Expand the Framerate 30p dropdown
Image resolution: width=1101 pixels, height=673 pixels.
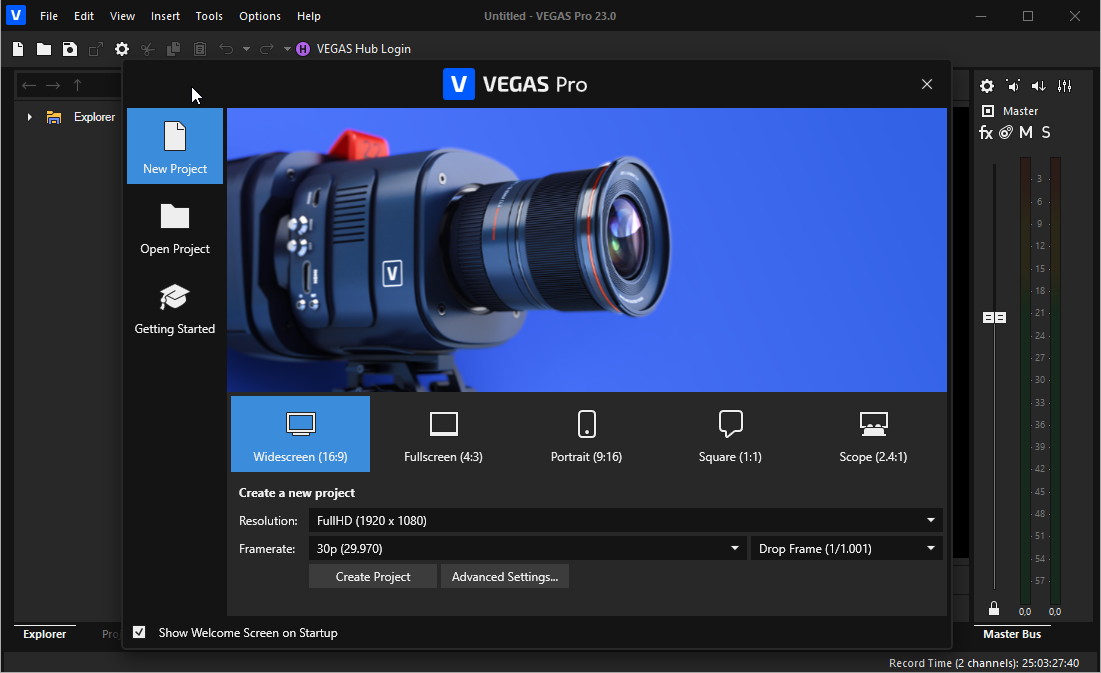coord(527,548)
